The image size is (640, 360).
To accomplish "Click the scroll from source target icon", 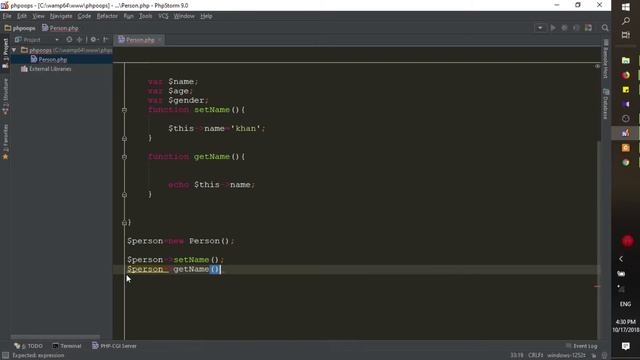I will 69,40.
